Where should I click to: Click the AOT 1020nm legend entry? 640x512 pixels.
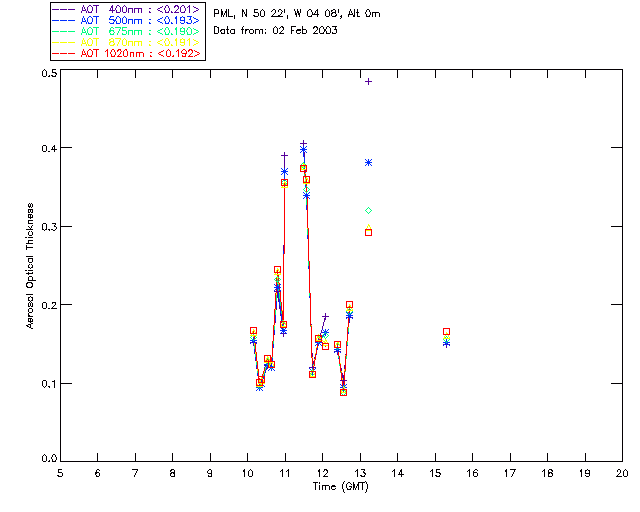point(126,53)
